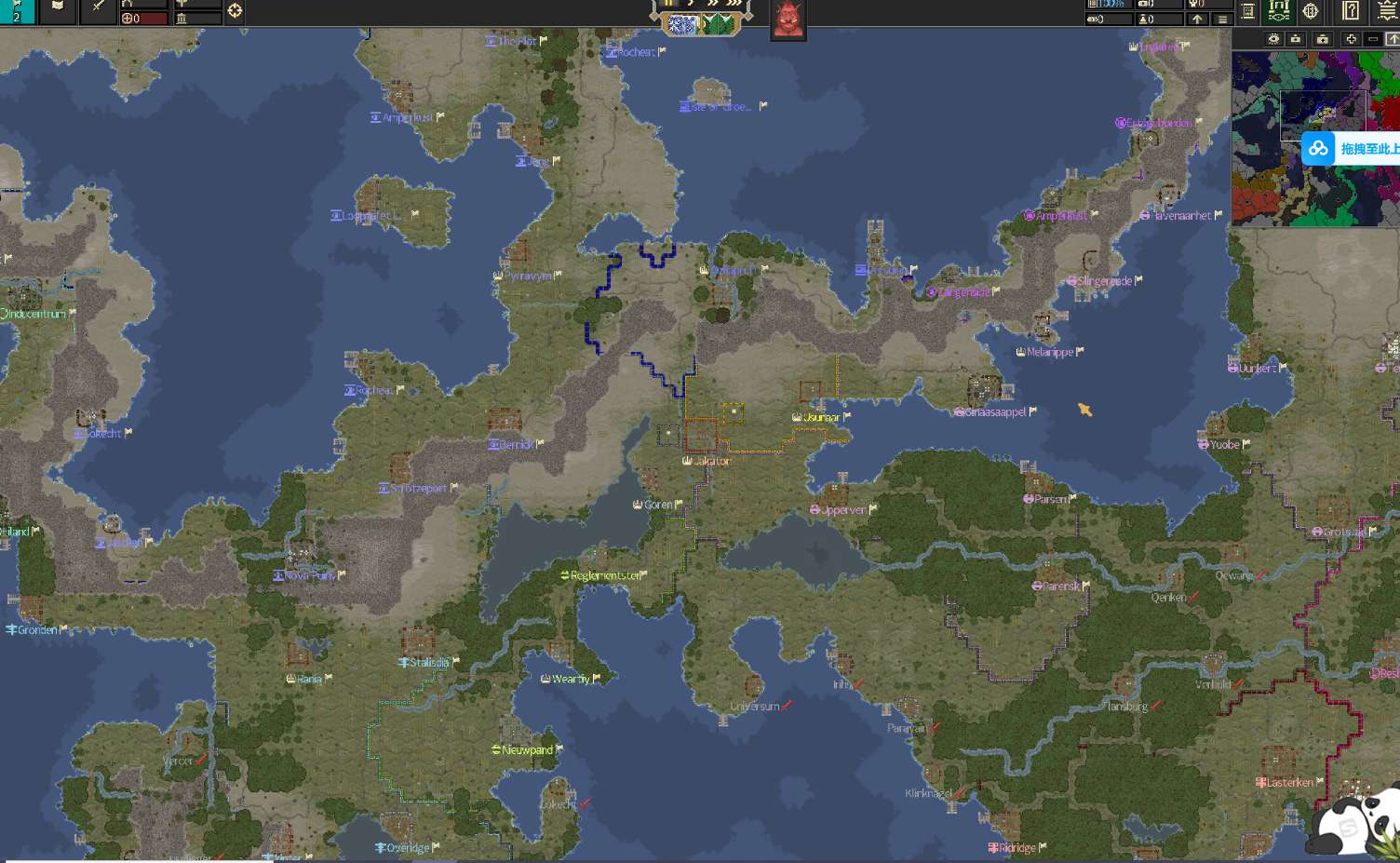Open the question mark help icon

(x=1351, y=11)
